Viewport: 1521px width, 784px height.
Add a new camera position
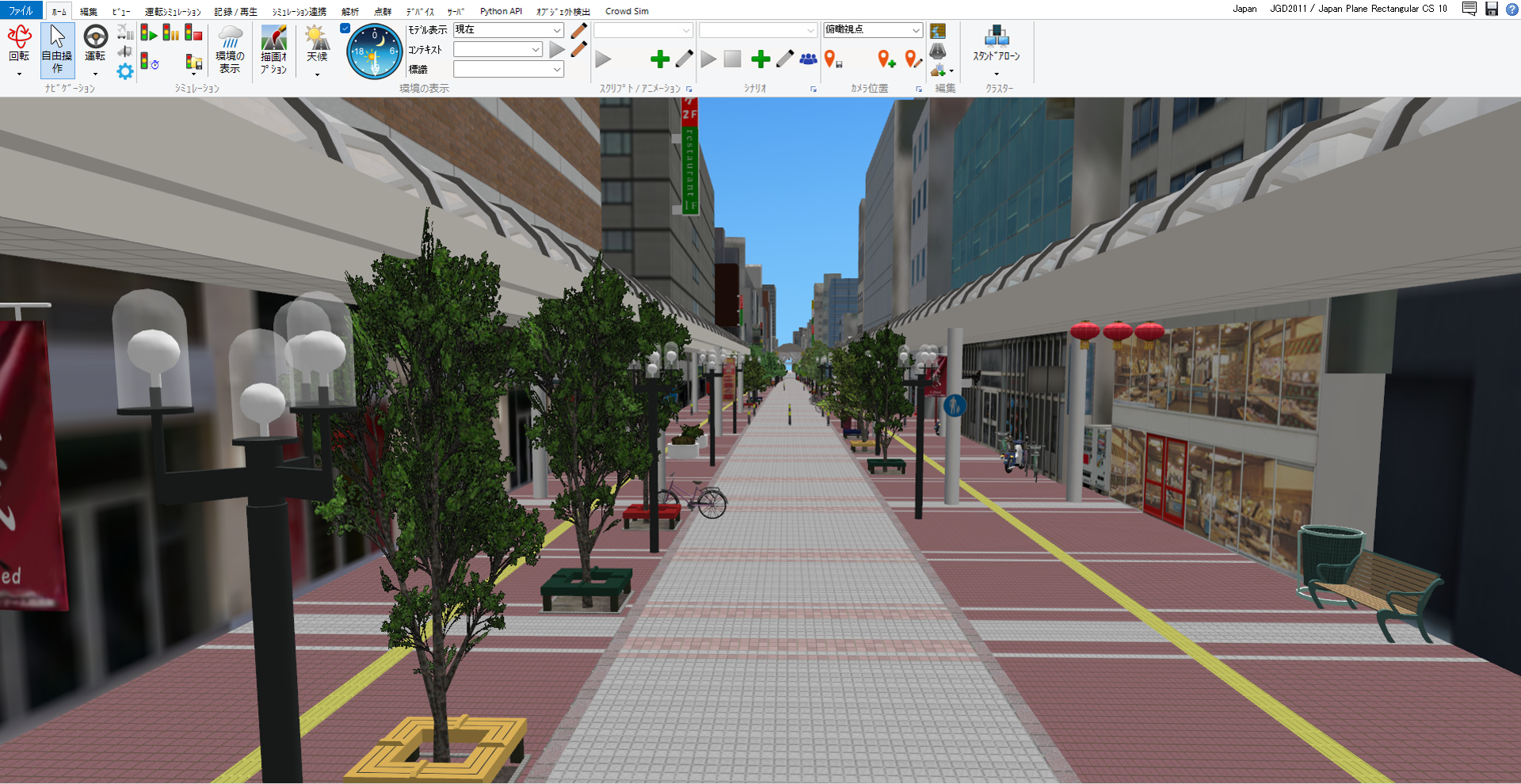click(x=886, y=59)
